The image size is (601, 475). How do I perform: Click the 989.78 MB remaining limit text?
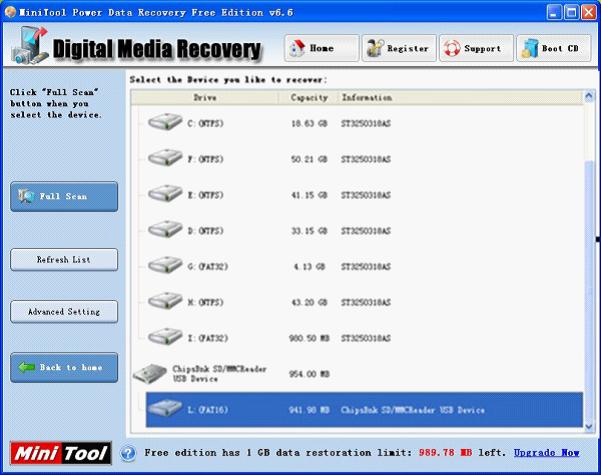(445, 453)
